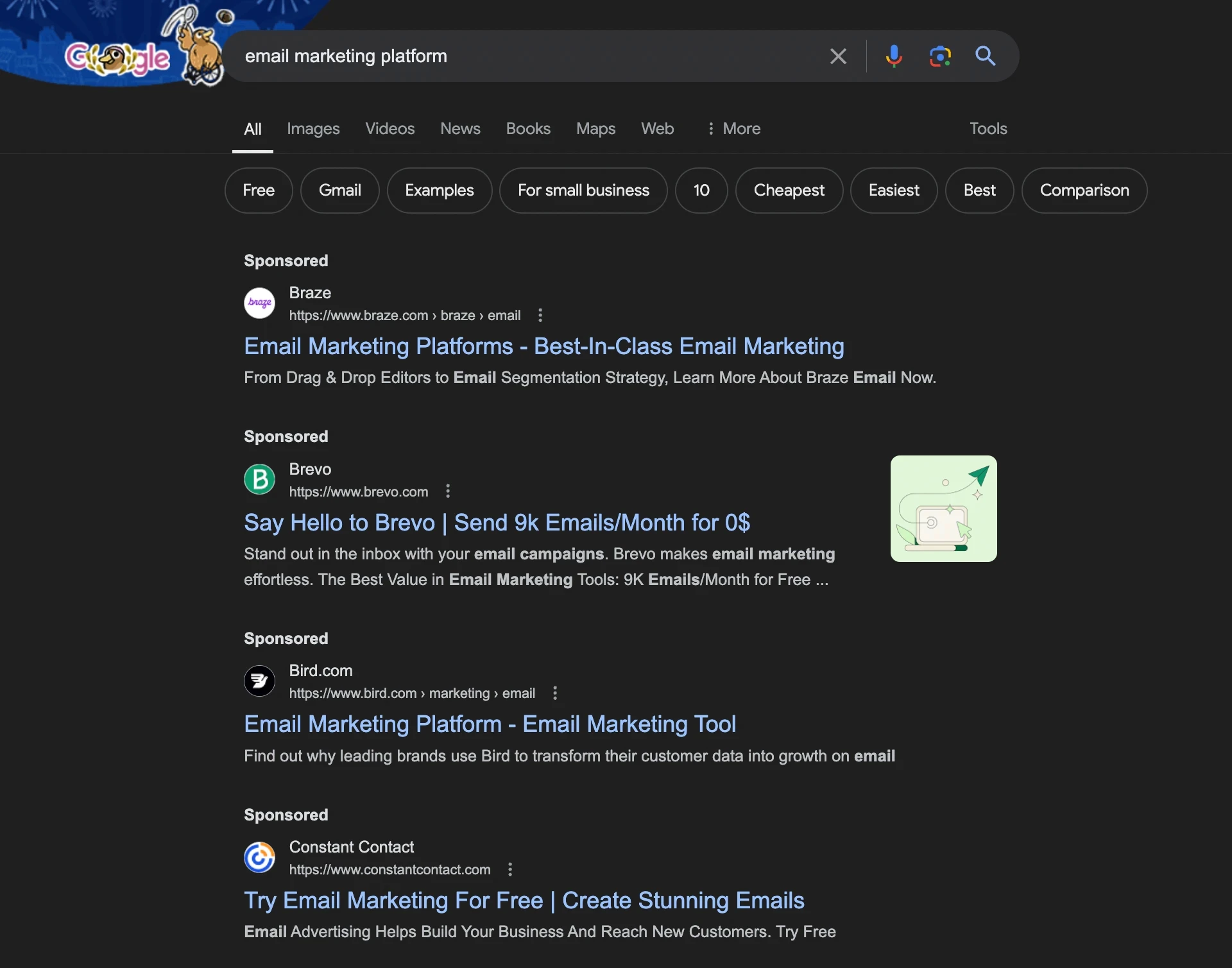Click the https://www.brevo.com URL text

359,492
